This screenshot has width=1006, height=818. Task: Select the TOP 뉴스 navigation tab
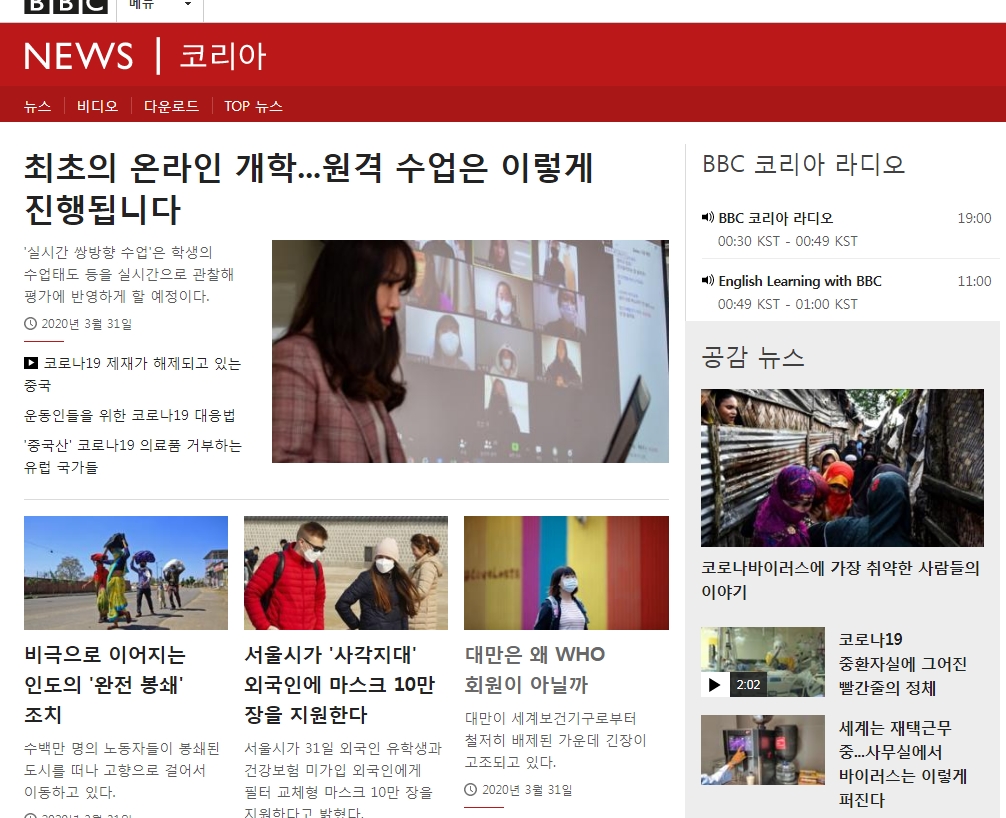253,106
